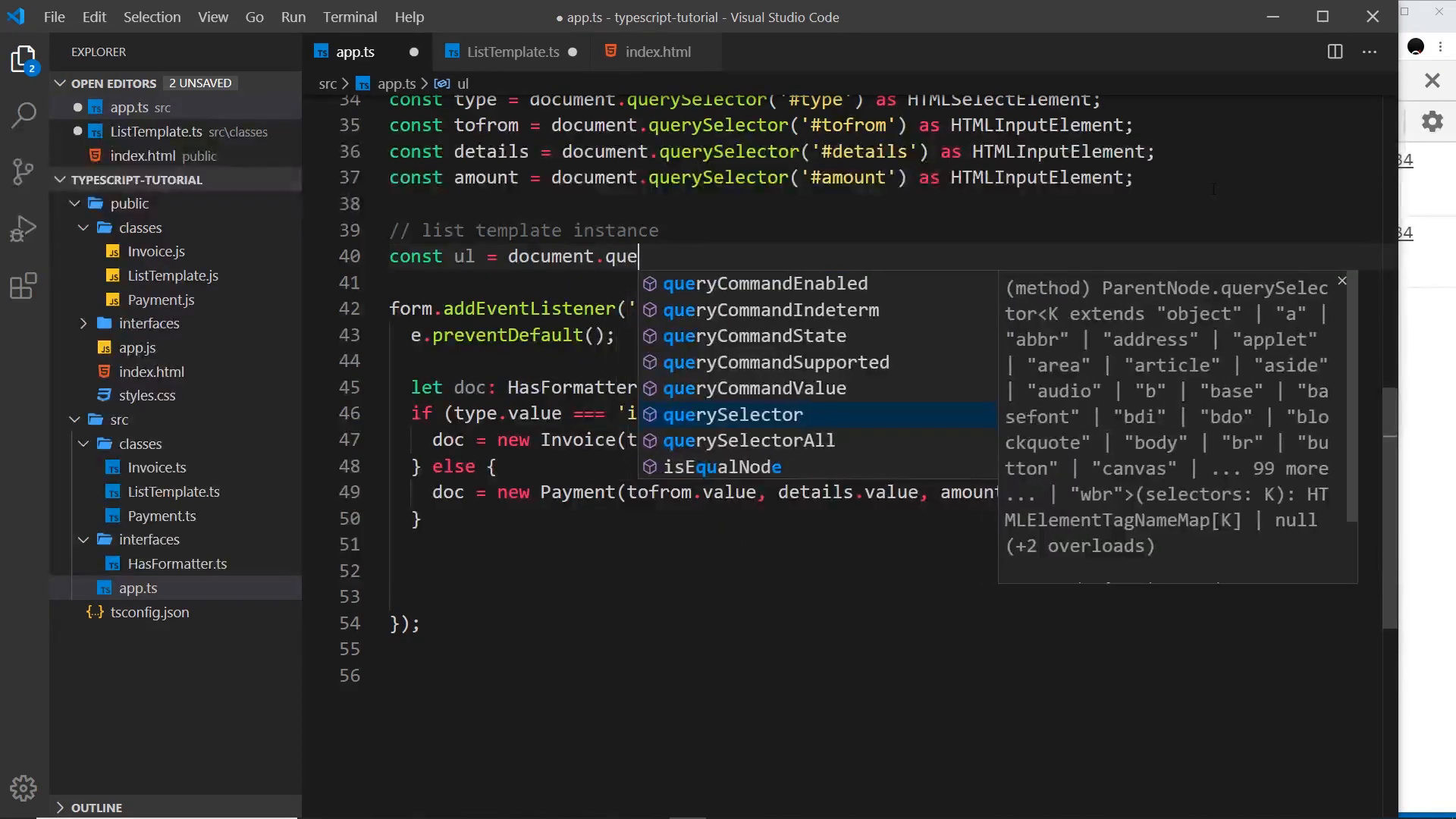Pick the queryCommandEnabled suggestion
The image size is (1456, 819).
[817, 284]
